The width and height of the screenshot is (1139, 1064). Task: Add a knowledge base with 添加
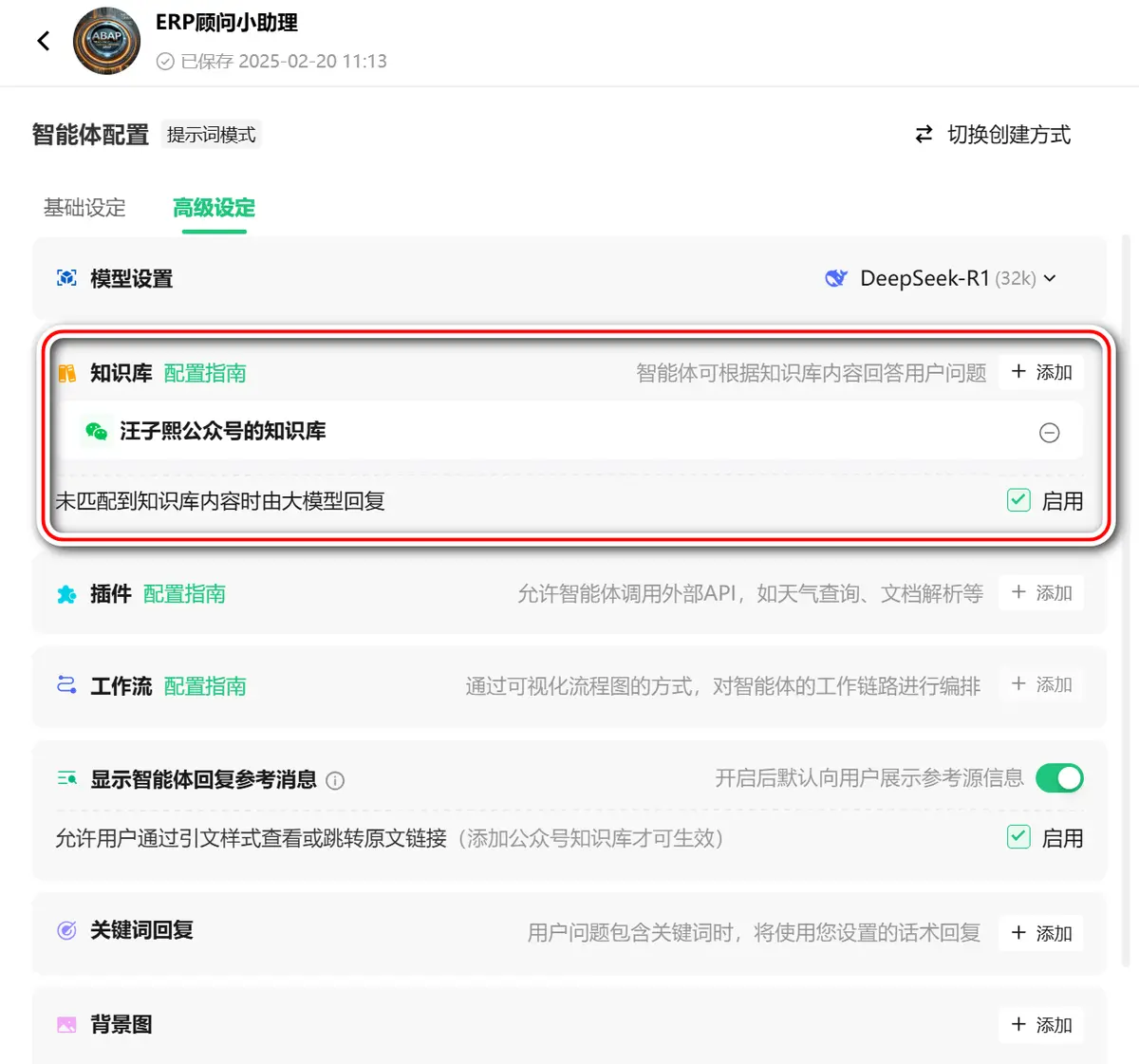point(1041,372)
